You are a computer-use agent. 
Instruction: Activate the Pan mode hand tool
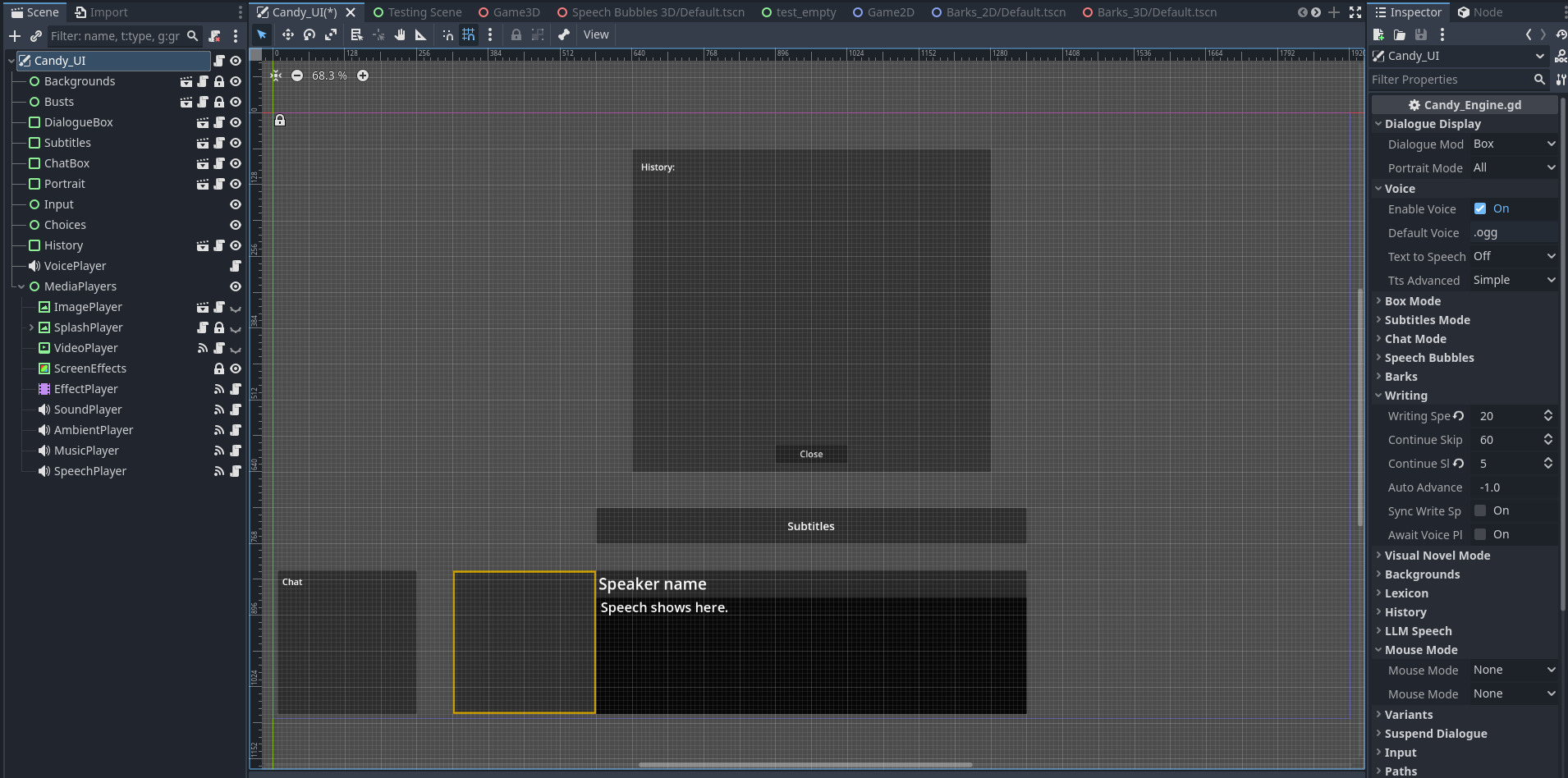[400, 34]
